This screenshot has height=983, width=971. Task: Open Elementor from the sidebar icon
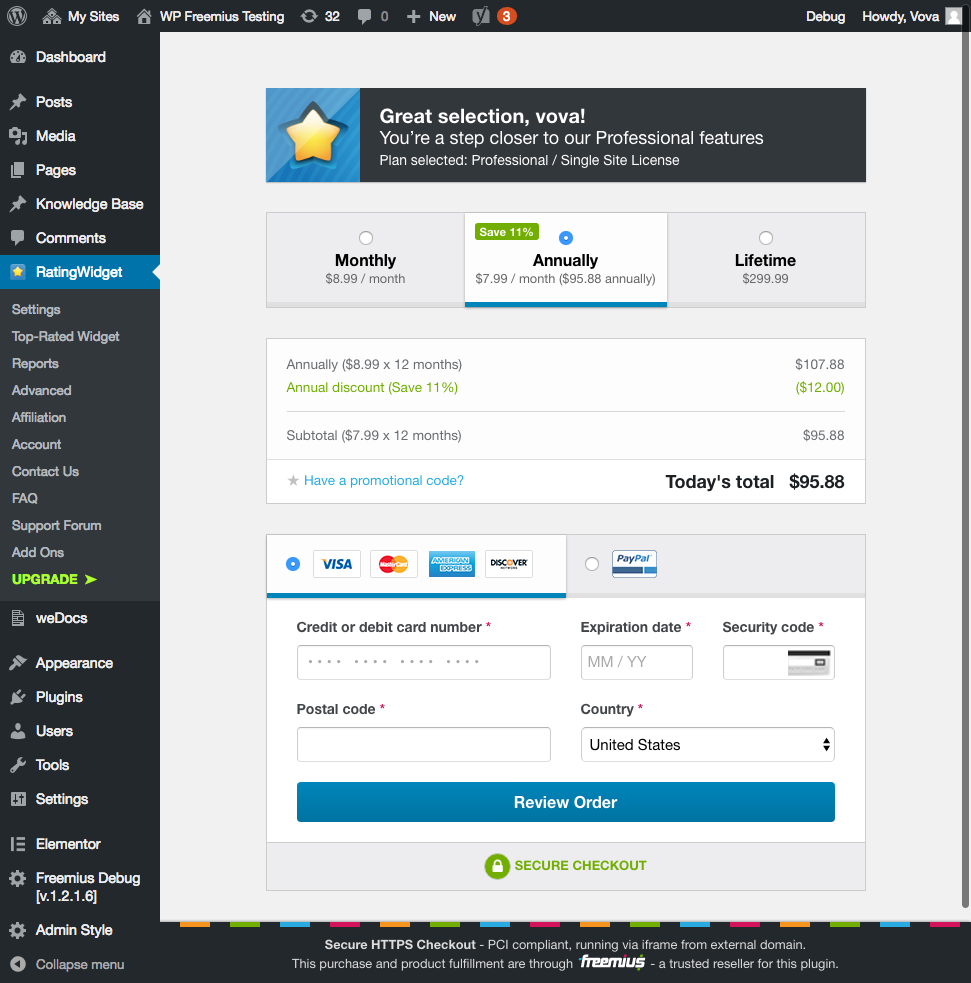[x=17, y=843]
